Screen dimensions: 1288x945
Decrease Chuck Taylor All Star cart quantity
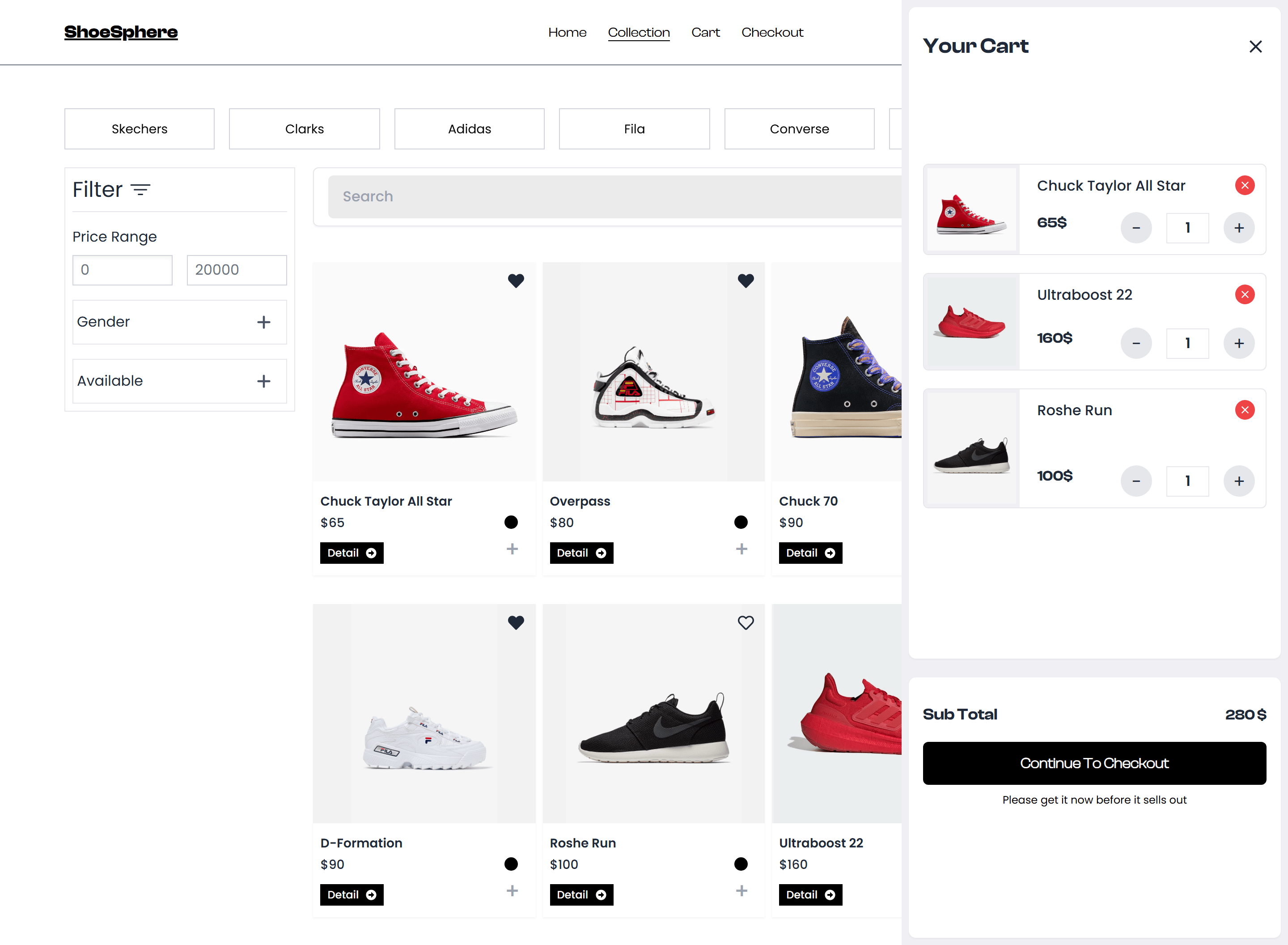(1136, 228)
